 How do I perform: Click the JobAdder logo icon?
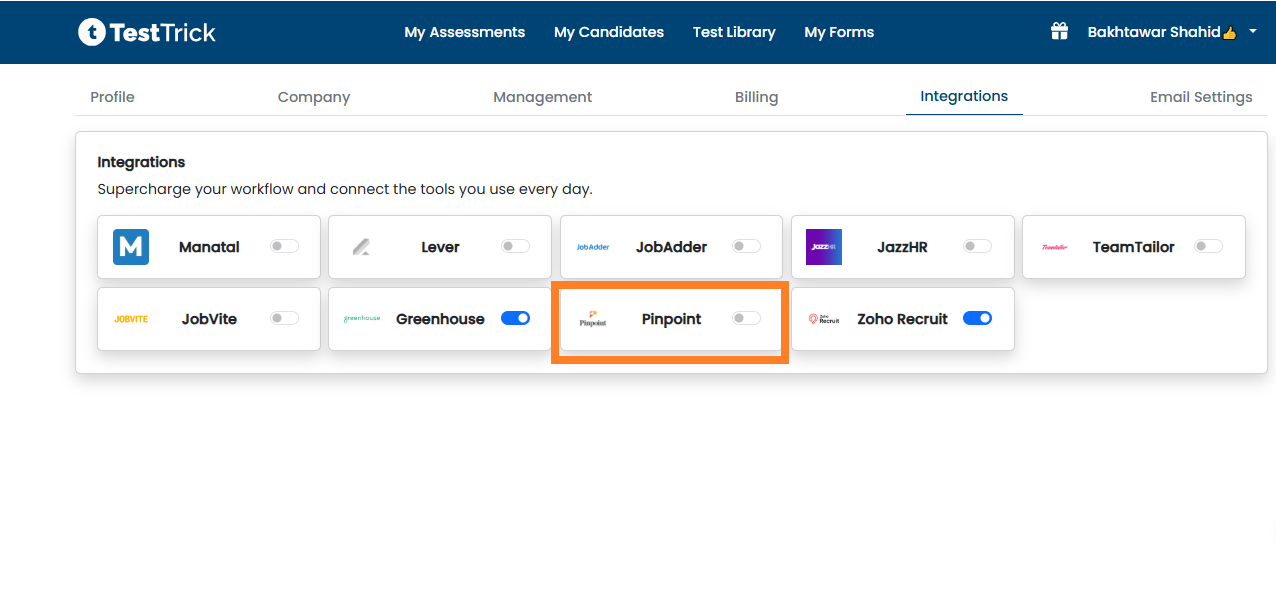point(593,247)
